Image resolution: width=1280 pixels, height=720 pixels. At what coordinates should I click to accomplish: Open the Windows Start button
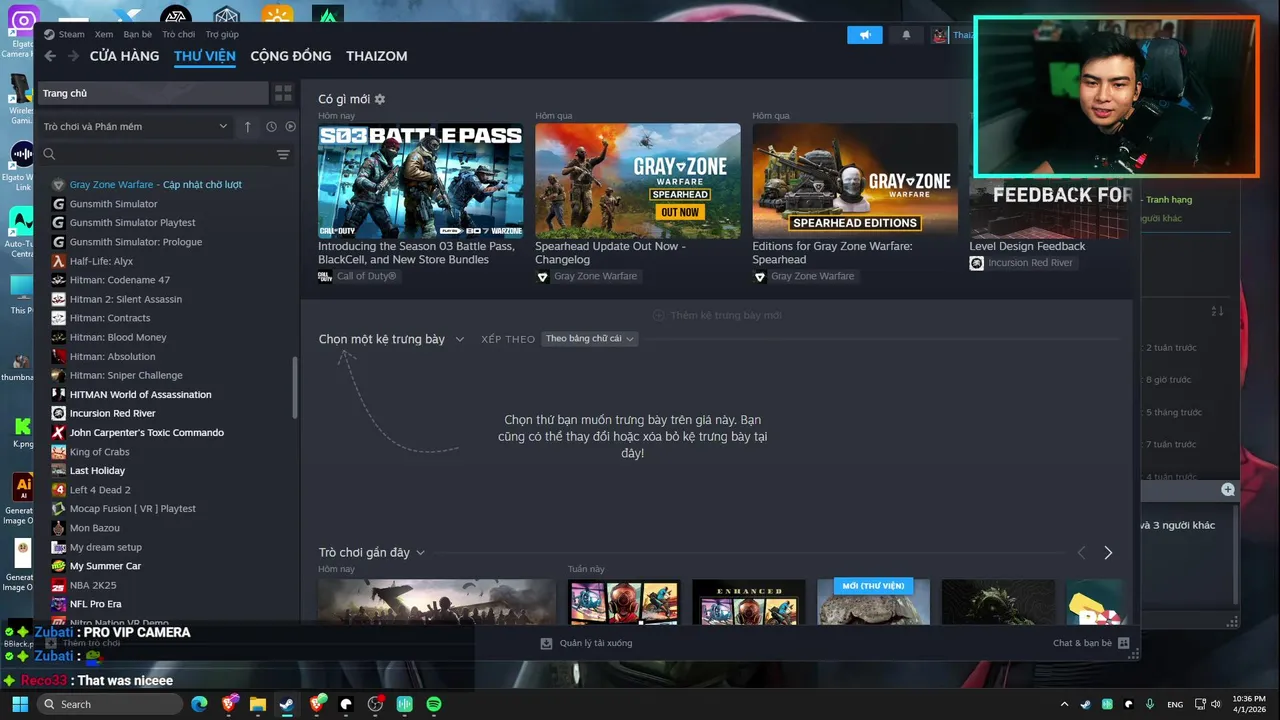[20, 704]
